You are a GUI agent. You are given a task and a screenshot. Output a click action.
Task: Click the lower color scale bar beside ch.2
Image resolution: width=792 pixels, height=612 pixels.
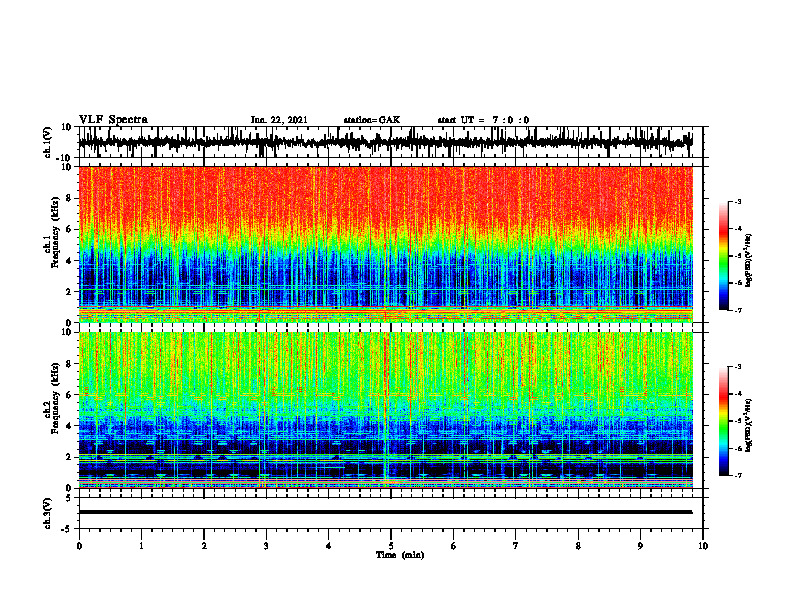click(724, 421)
